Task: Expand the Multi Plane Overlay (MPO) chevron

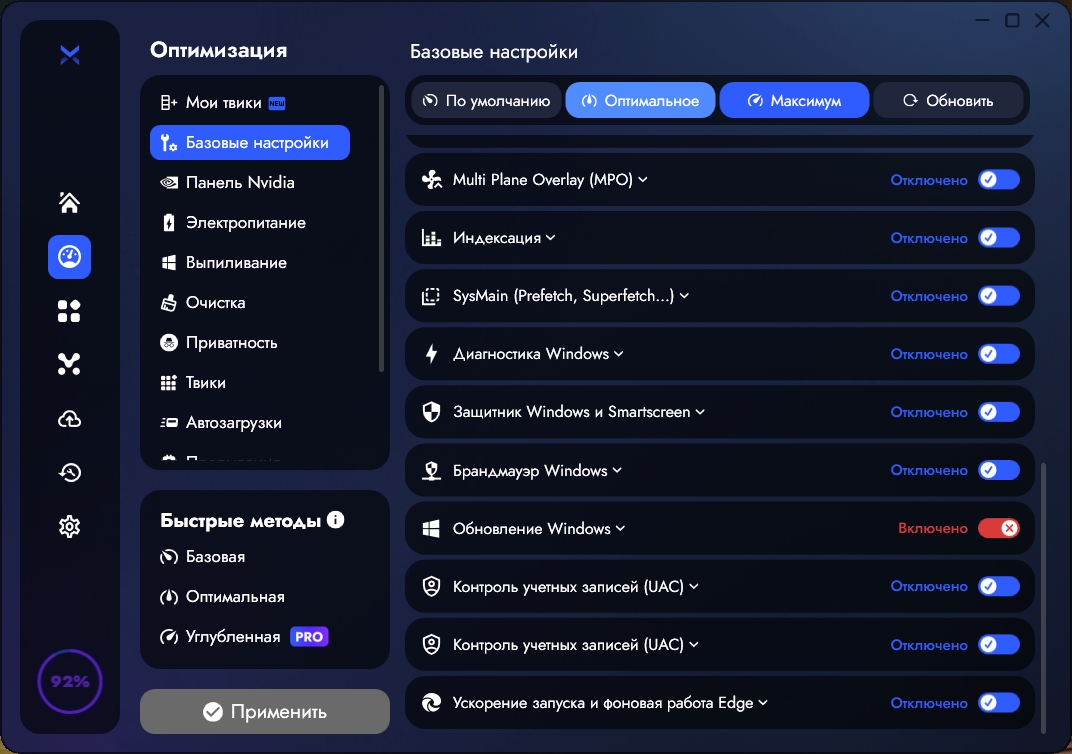Action: tap(643, 180)
